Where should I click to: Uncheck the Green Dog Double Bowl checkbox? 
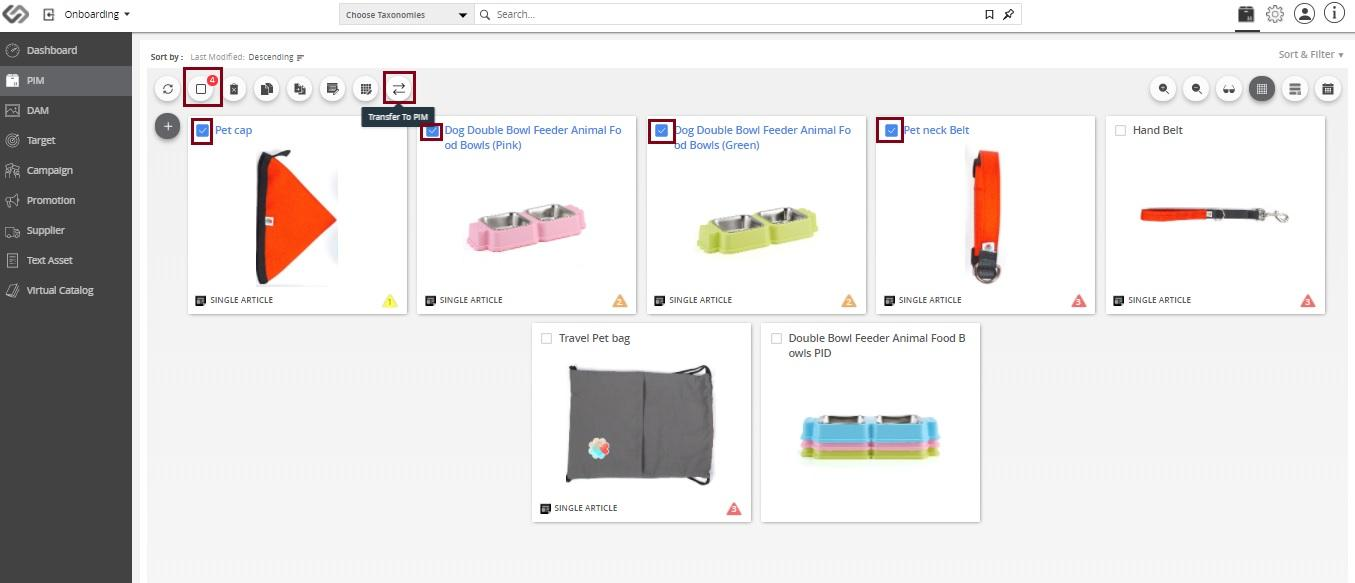click(x=661, y=130)
